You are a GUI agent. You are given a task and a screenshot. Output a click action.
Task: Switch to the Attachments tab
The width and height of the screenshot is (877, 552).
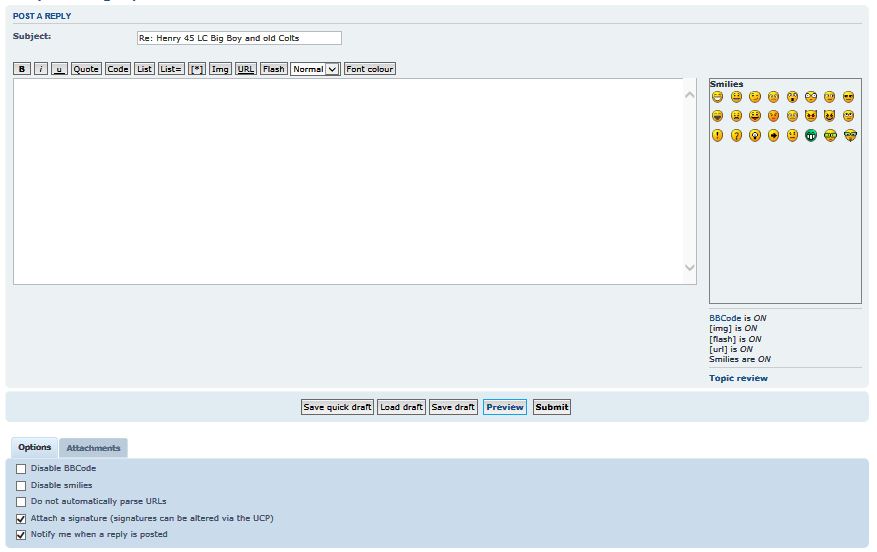point(93,448)
